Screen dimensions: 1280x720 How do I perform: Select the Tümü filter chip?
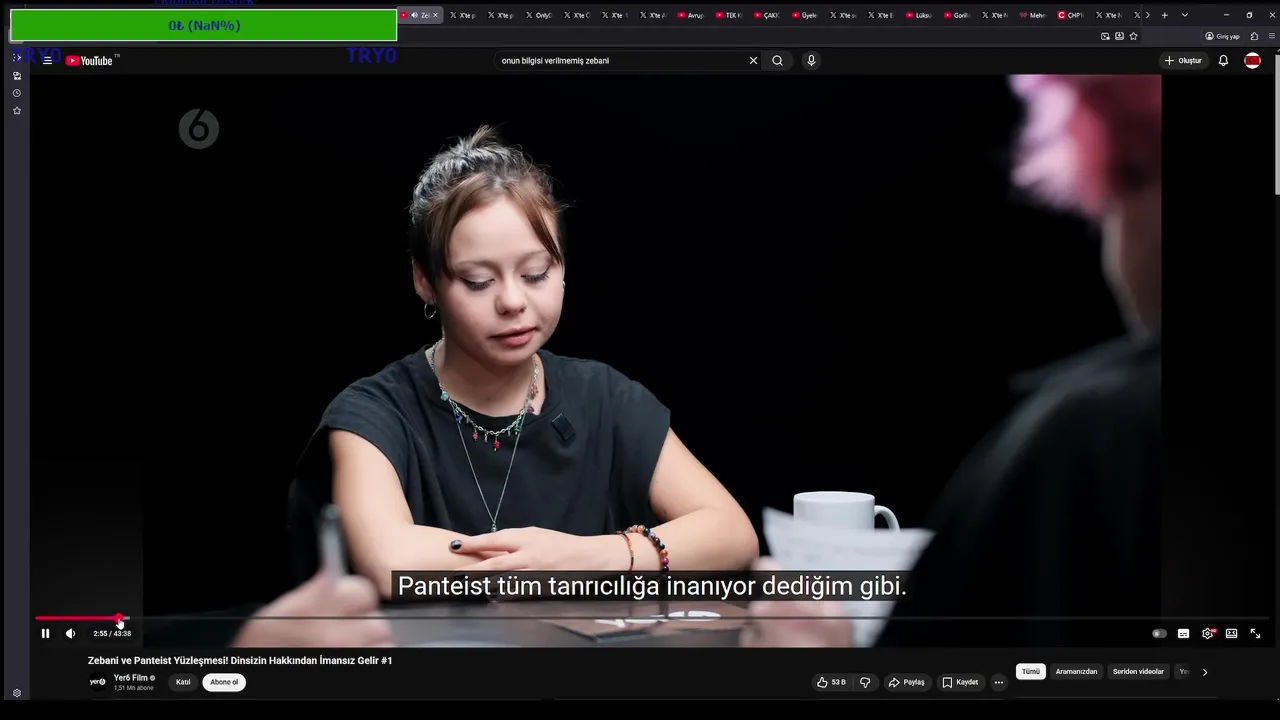pos(1031,672)
